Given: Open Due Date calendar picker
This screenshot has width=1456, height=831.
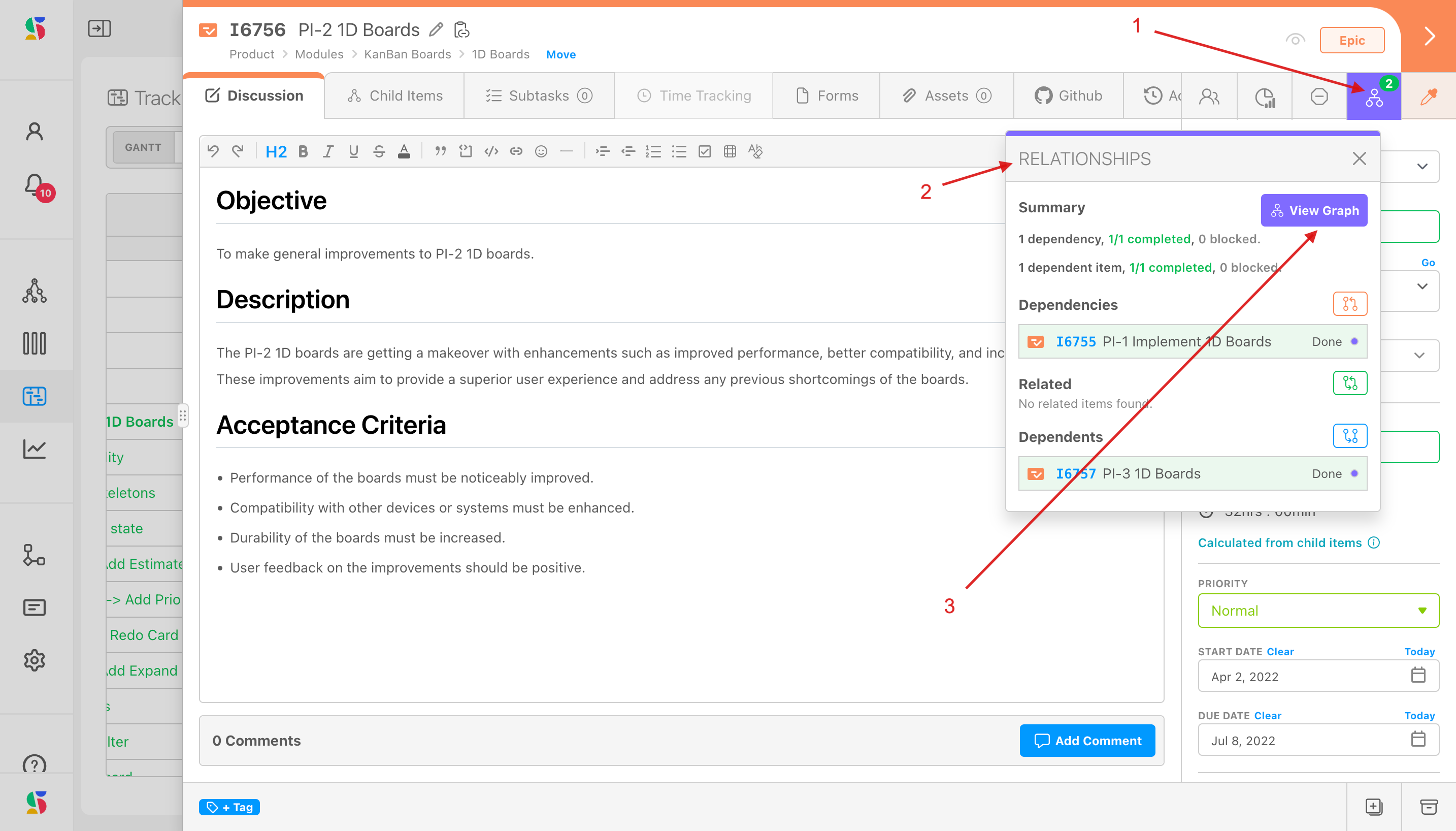Looking at the screenshot, I should click(x=1418, y=740).
